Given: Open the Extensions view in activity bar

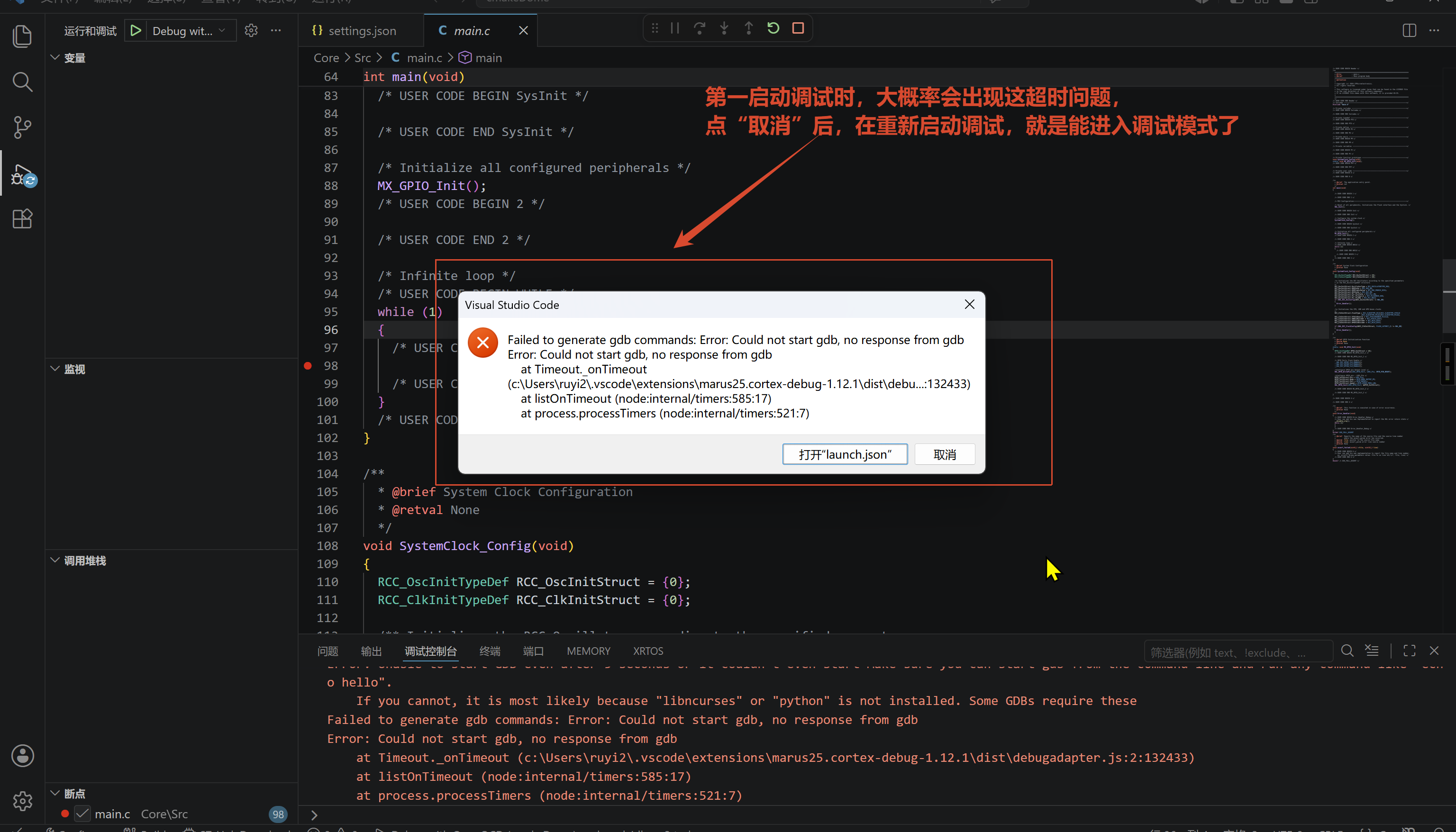Looking at the screenshot, I should coord(22,219).
